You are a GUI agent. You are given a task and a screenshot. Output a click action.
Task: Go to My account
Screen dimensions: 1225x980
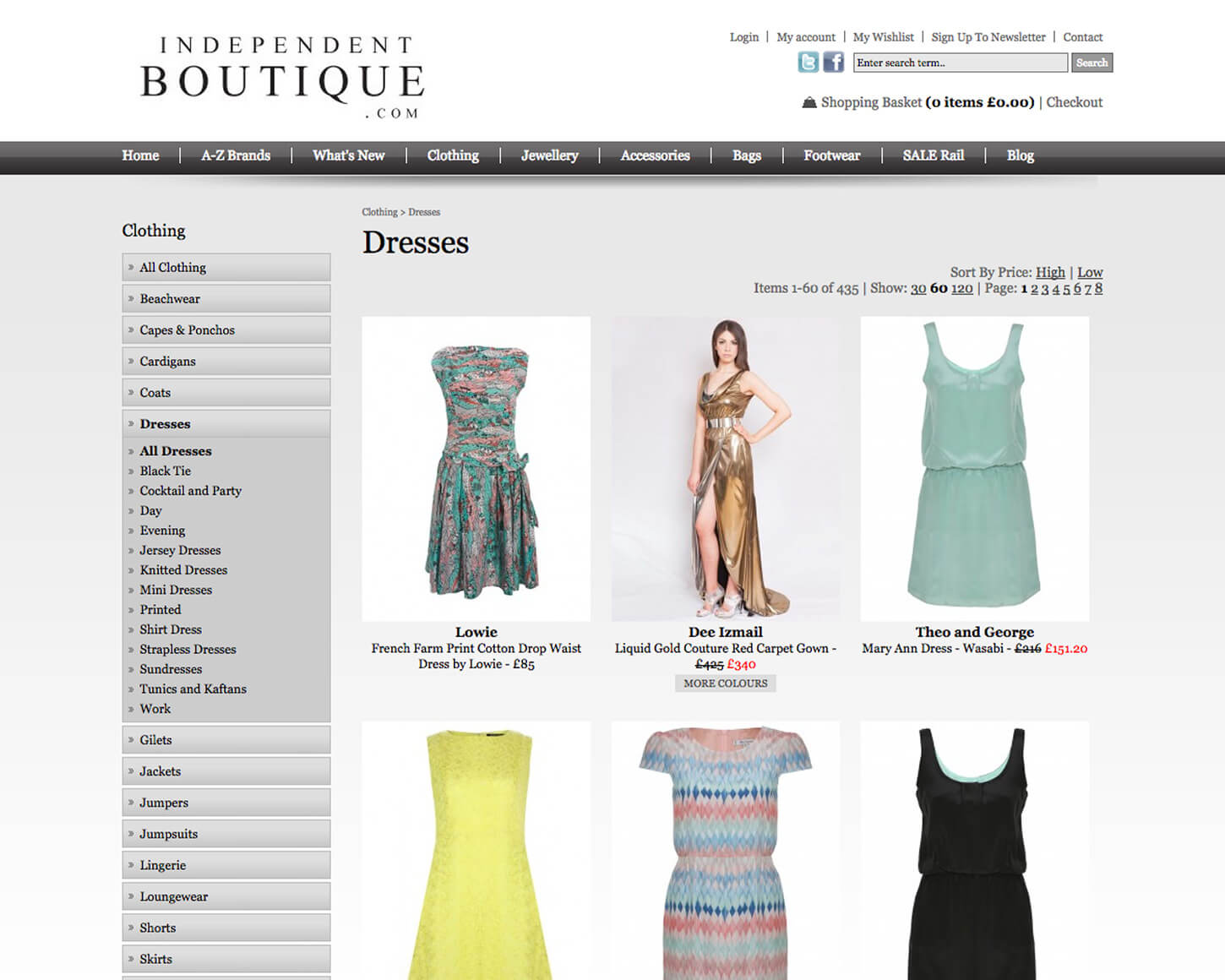click(x=806, y=37)
